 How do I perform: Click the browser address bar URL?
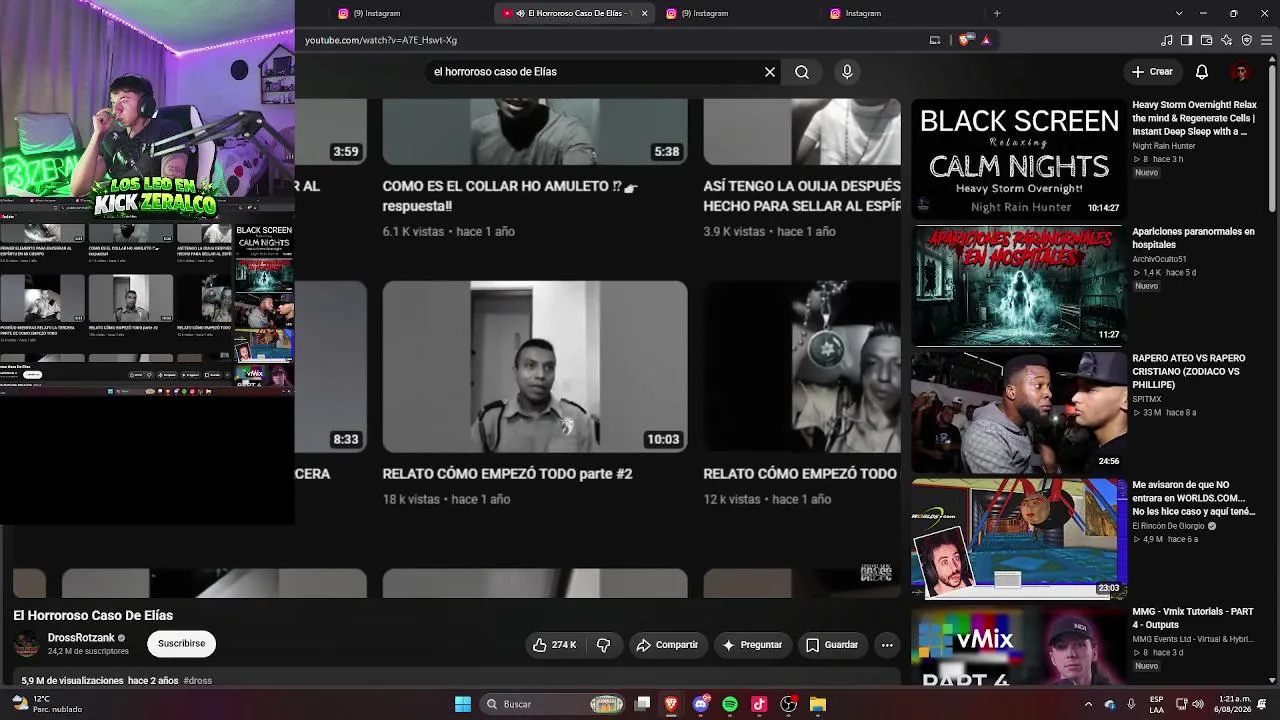[x=381, y=40]
